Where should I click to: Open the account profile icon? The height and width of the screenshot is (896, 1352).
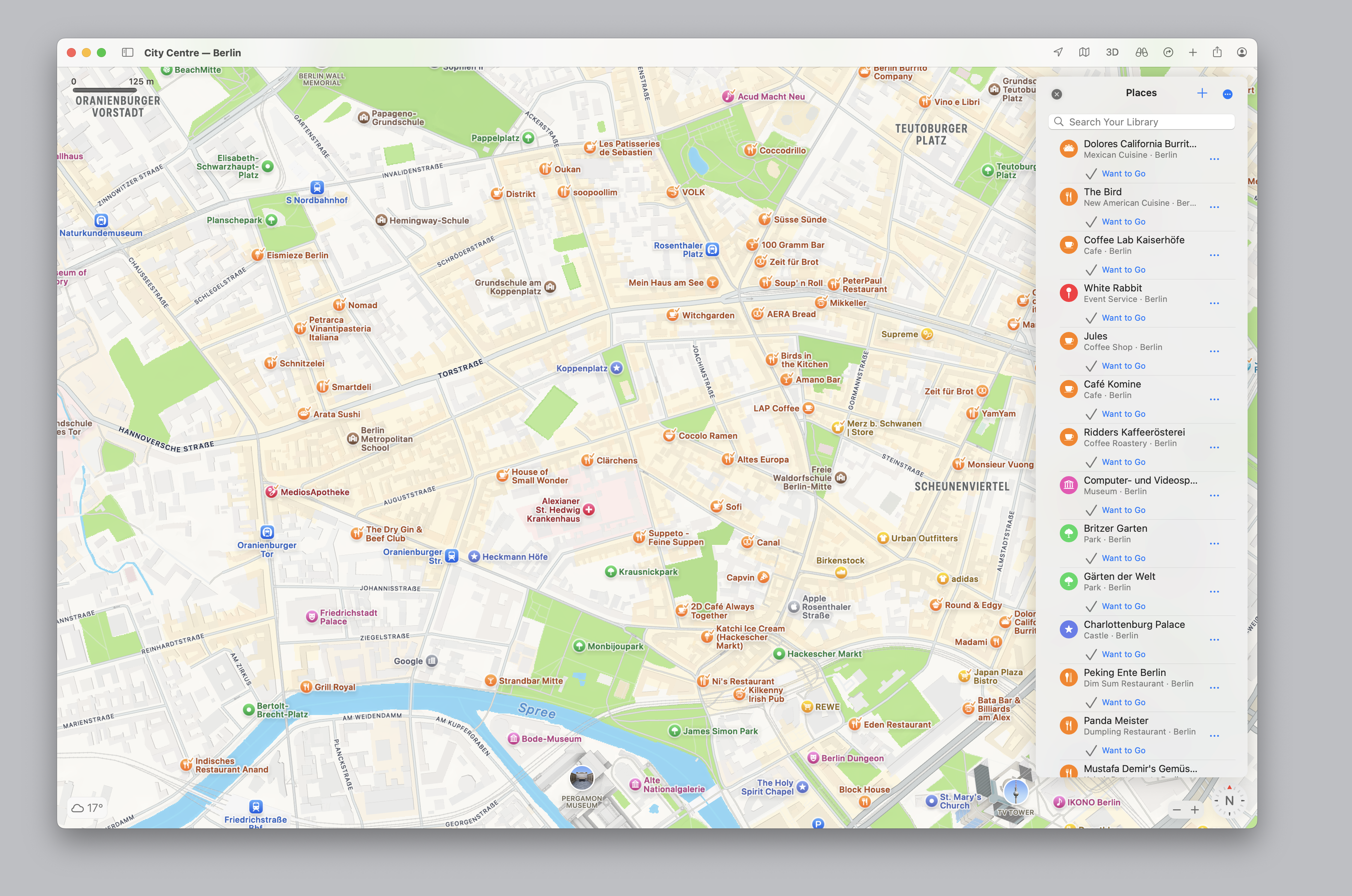tap(1242, 53)
